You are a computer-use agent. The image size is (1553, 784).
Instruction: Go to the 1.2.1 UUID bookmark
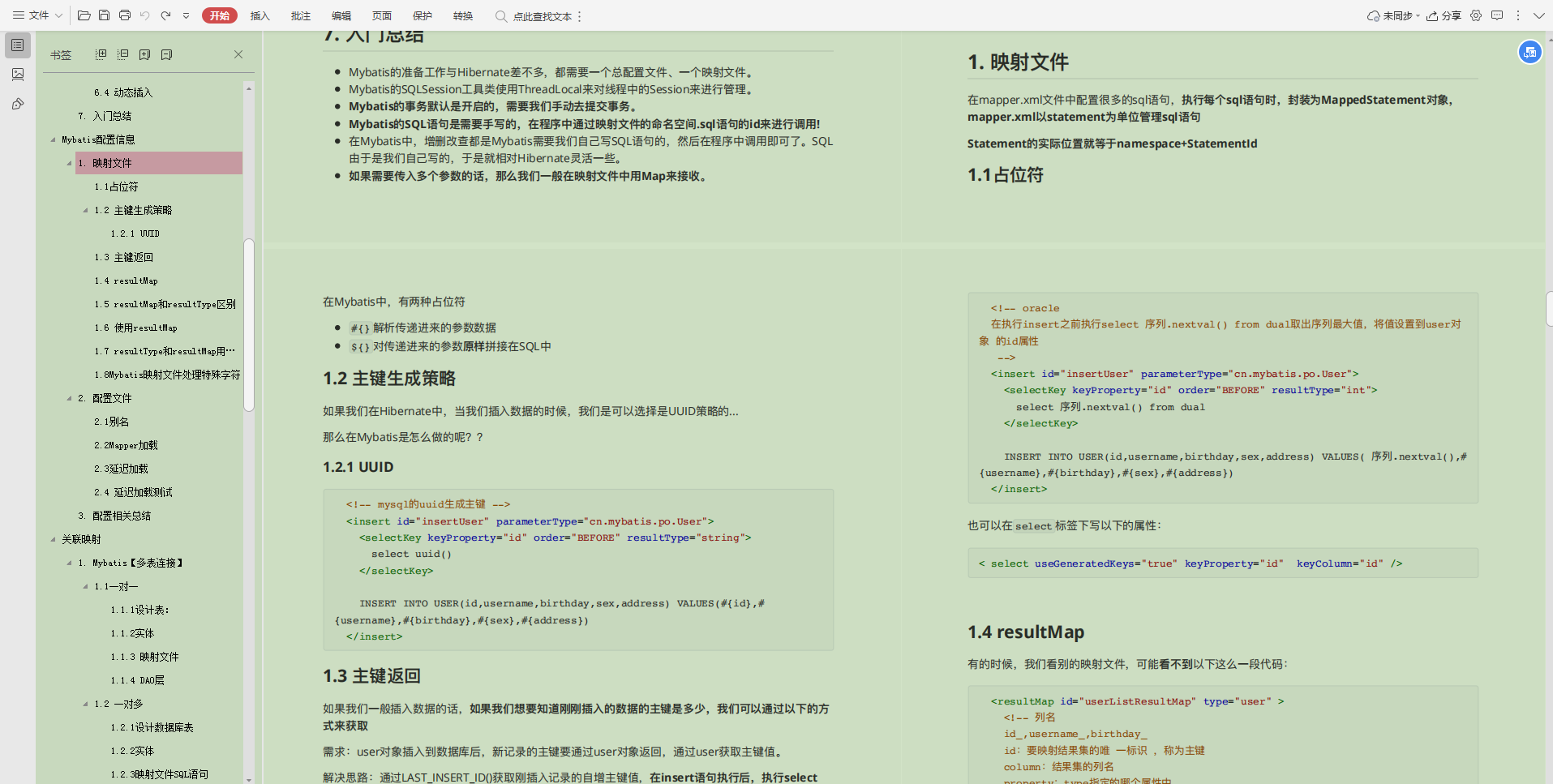point(135,233)
